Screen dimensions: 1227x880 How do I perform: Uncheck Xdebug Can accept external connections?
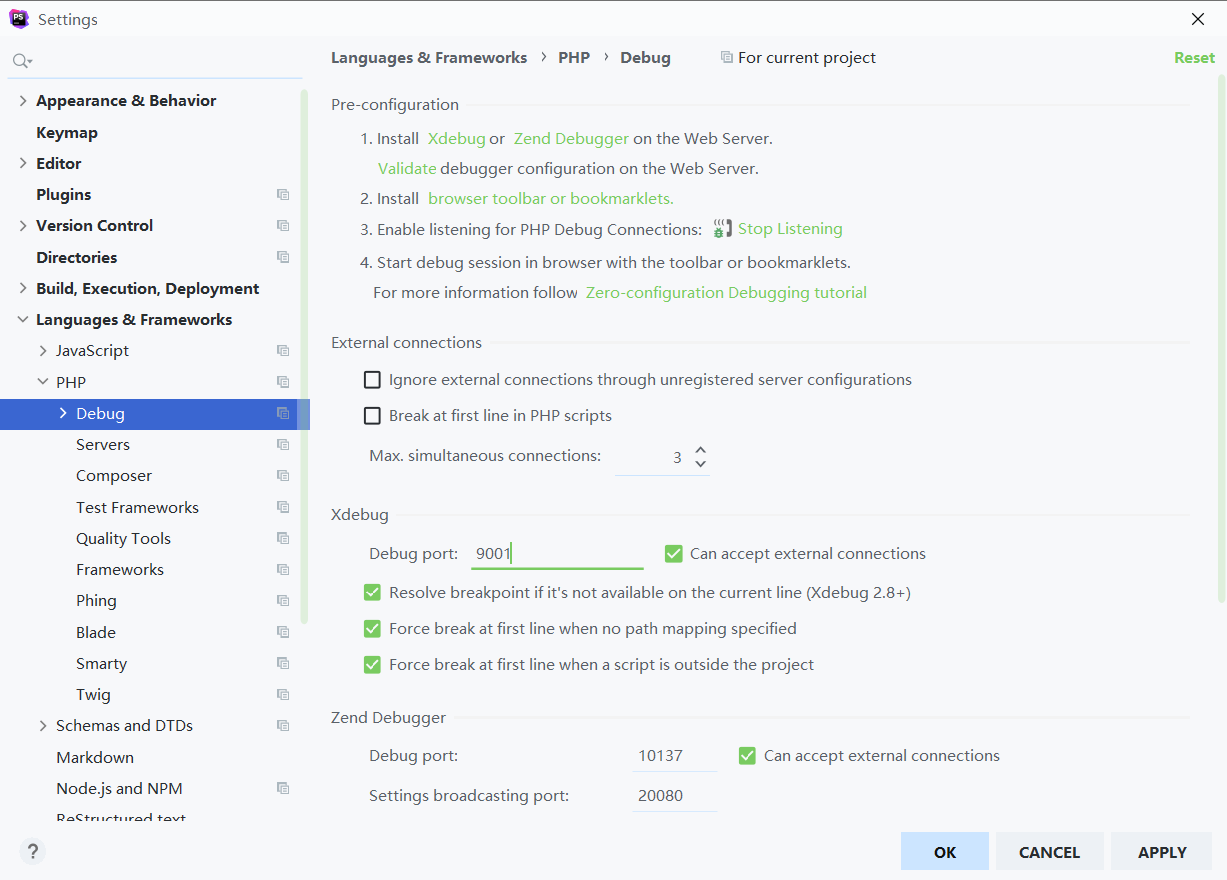(x=674, y=554)
